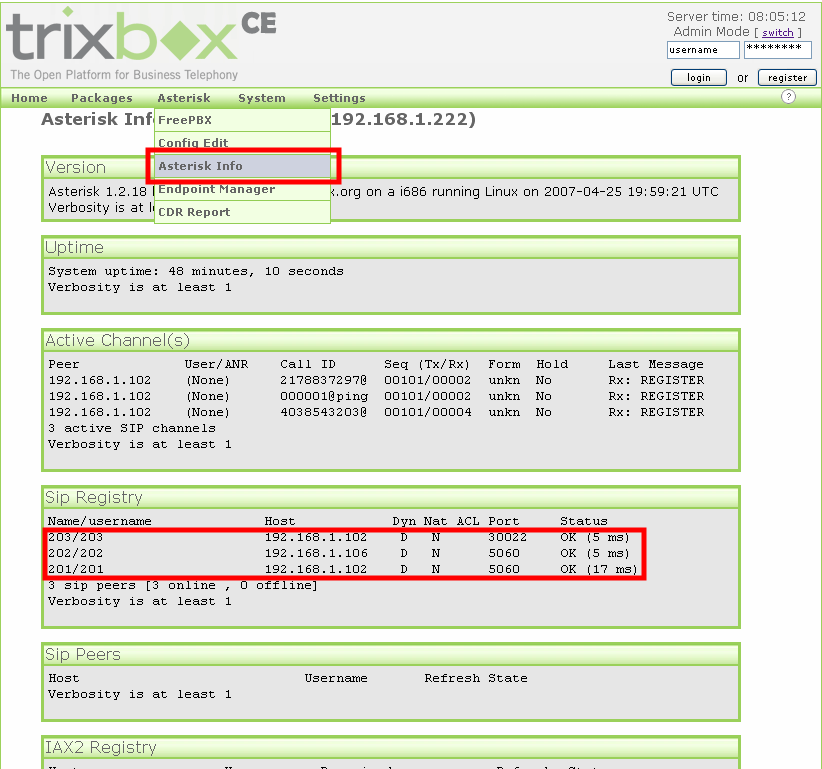
Task: Click the Sip Registry section header
Action: [x=391, y=497]
